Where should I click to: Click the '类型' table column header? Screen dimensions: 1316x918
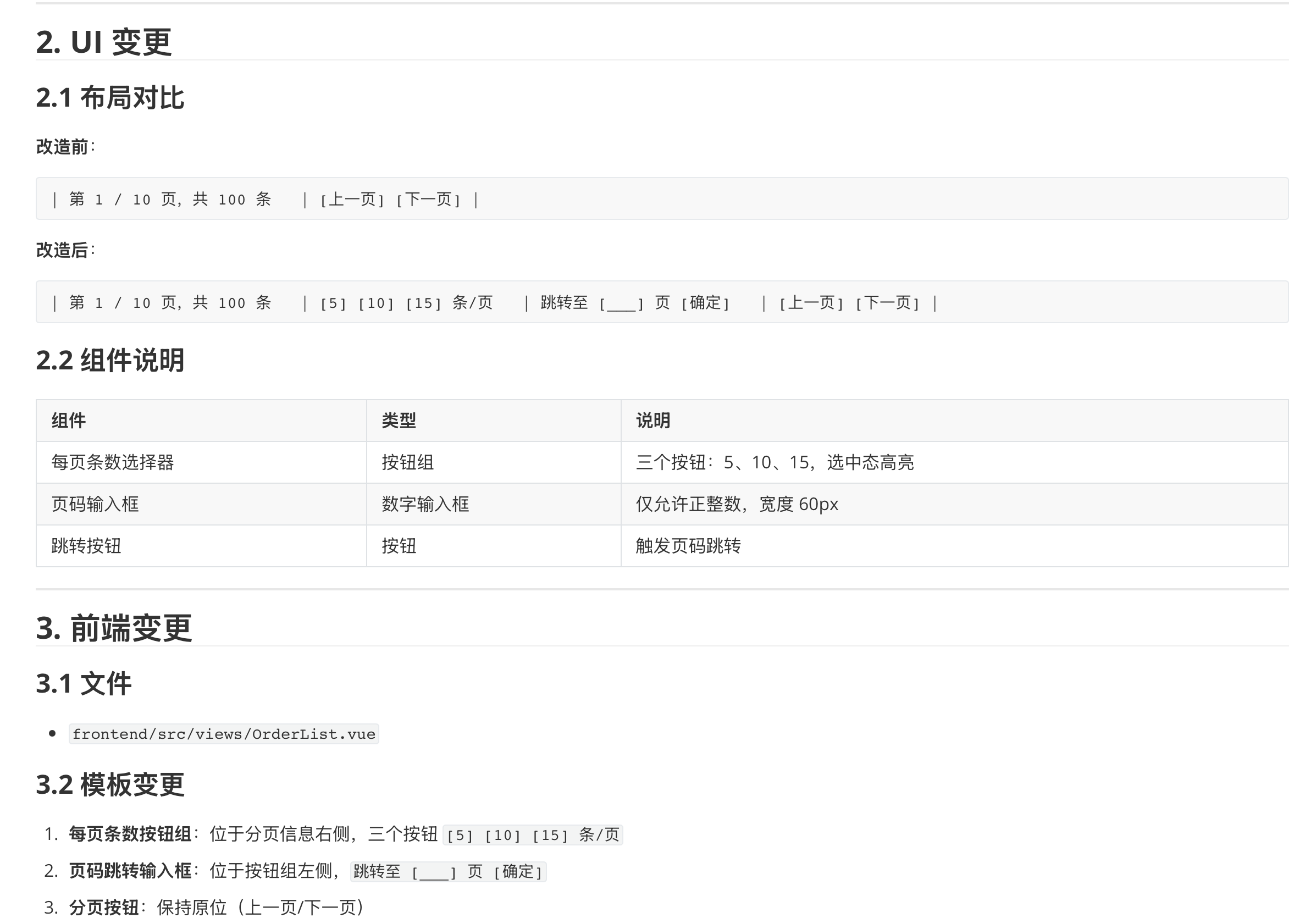pos(399,421)
